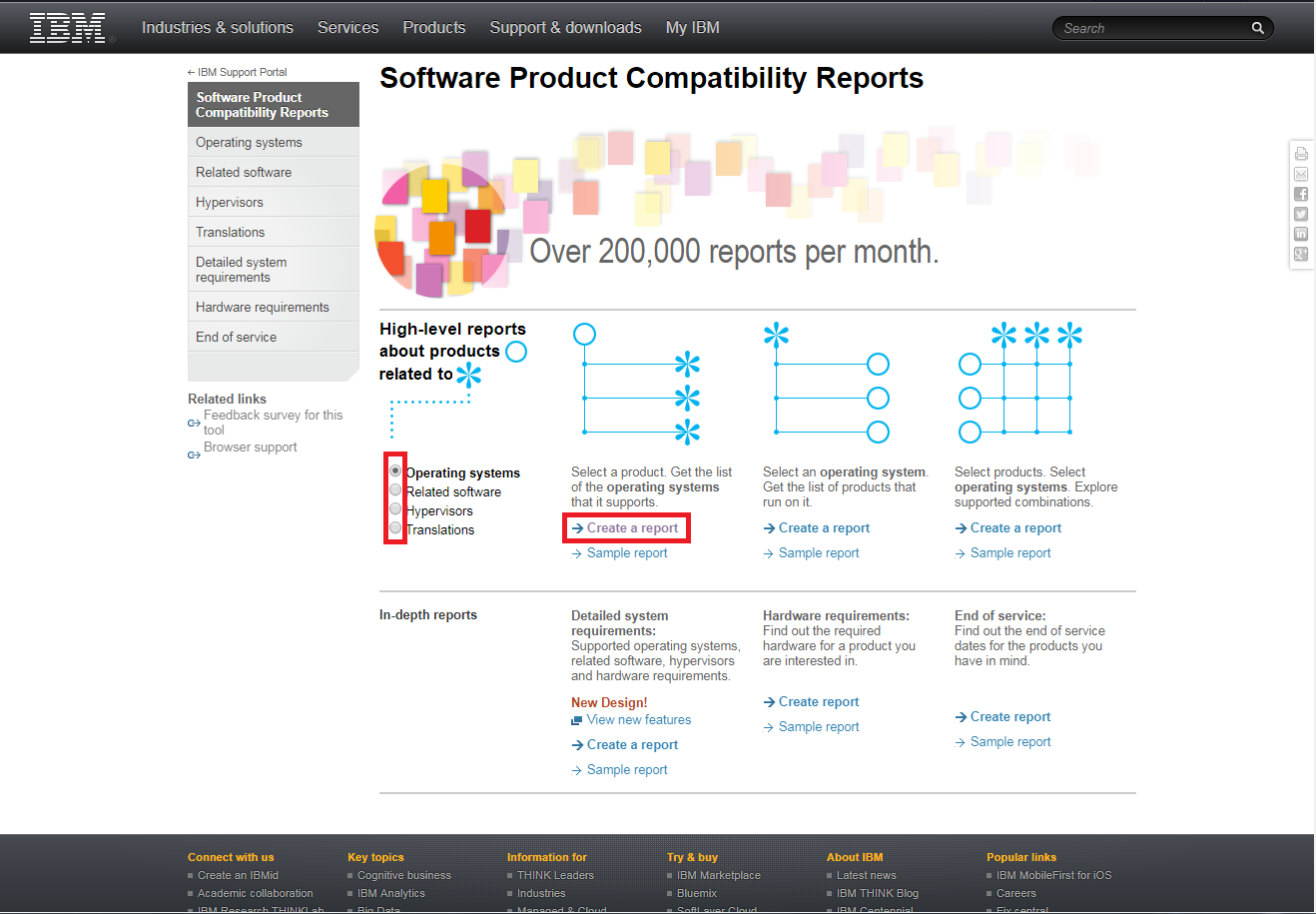1316x914 pixels.
Task: Create a report under 'Select a product'
Action: tap(632, 528)
